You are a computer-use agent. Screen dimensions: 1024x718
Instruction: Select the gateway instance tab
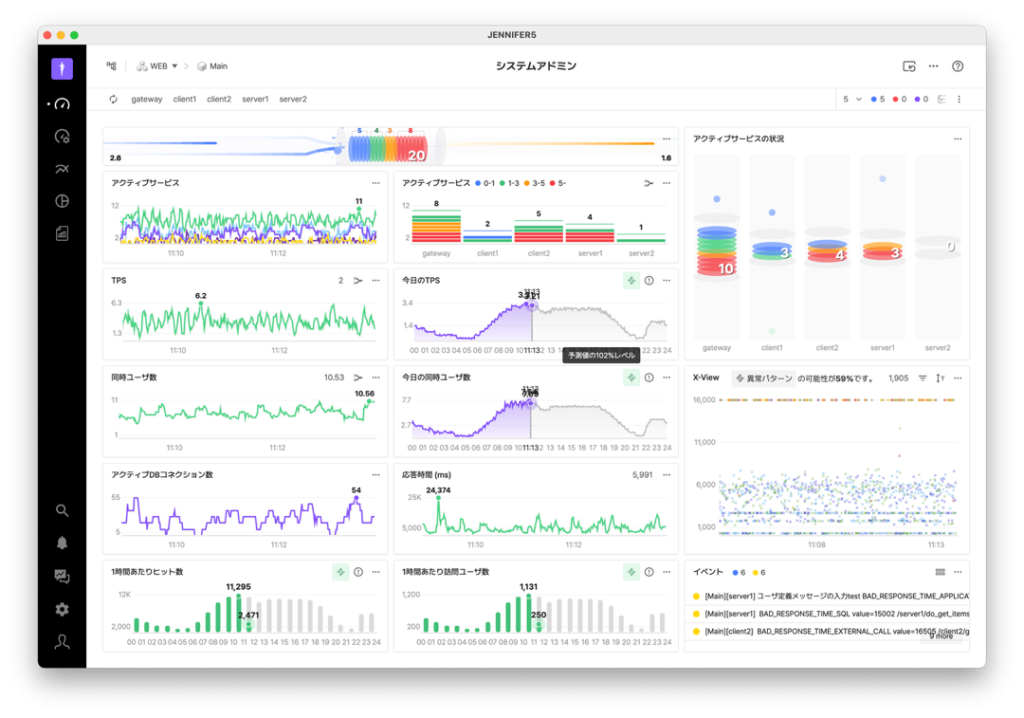pos(146,99)
